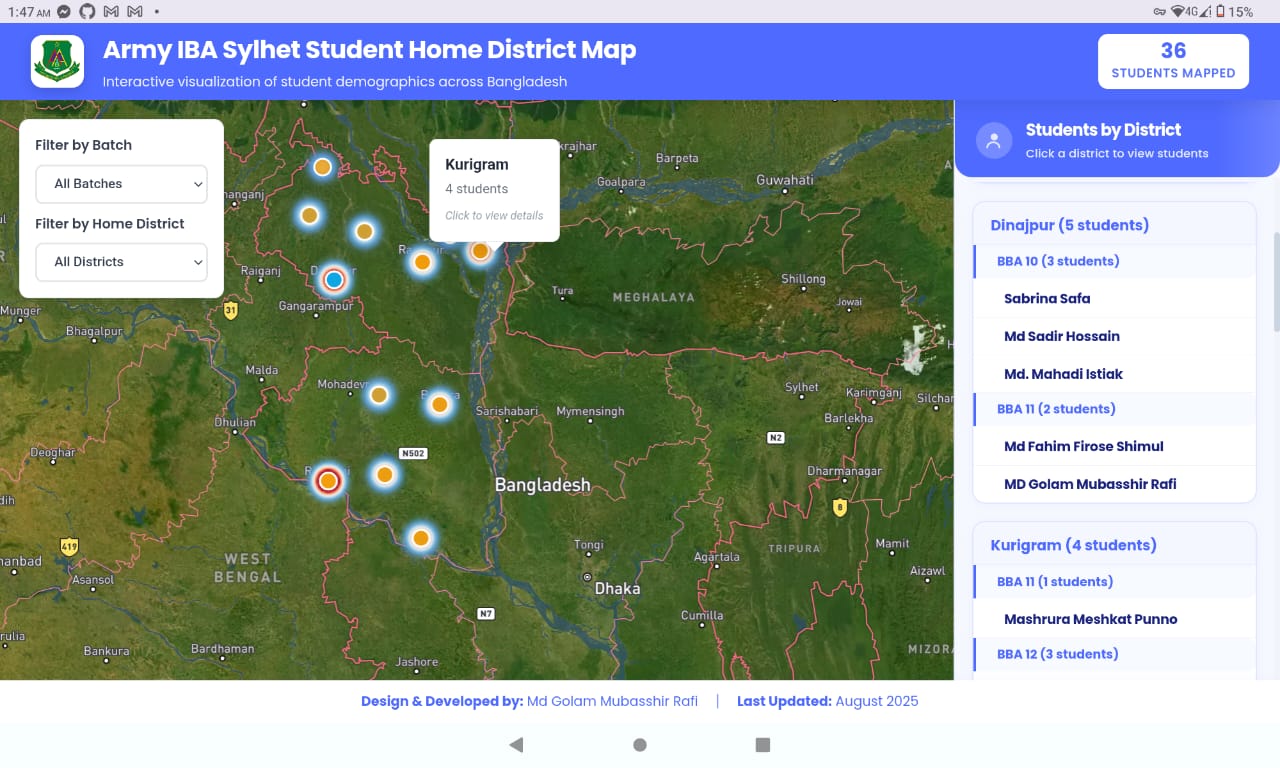
Task: Click the person icon beside Students by District
Action: (x=993, y=141)
